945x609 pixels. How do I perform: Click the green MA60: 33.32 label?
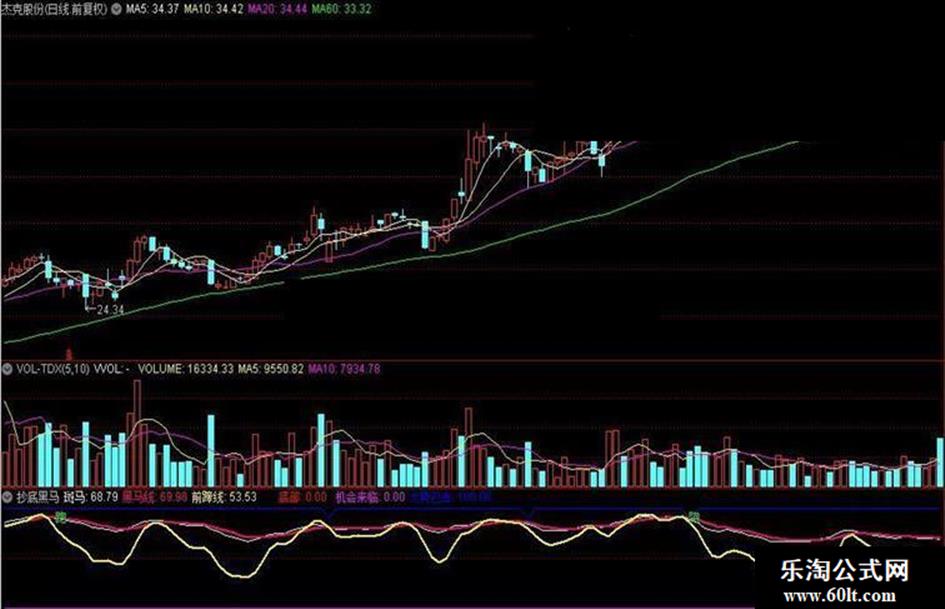[x=341, y=9]
